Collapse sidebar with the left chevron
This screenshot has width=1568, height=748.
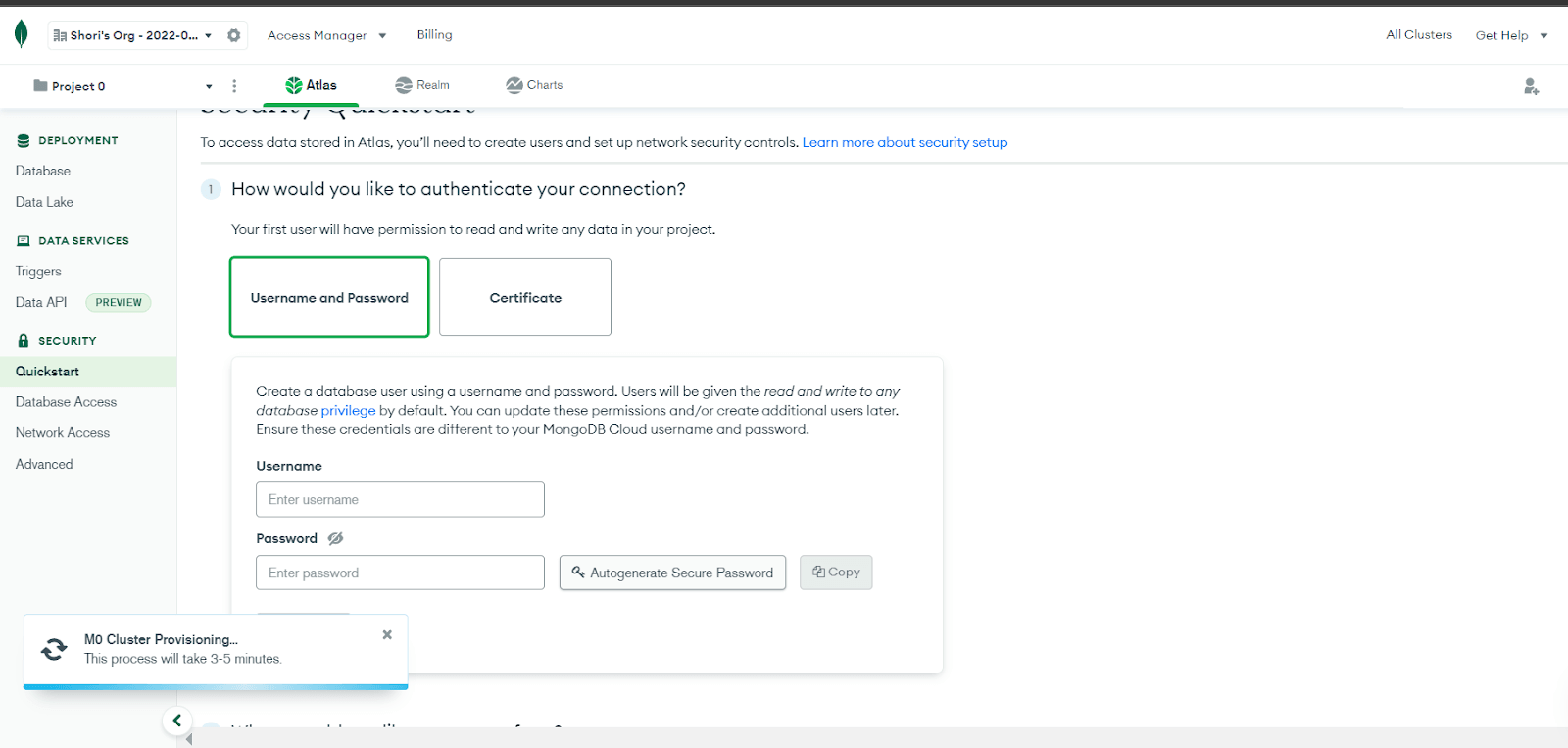176,721
